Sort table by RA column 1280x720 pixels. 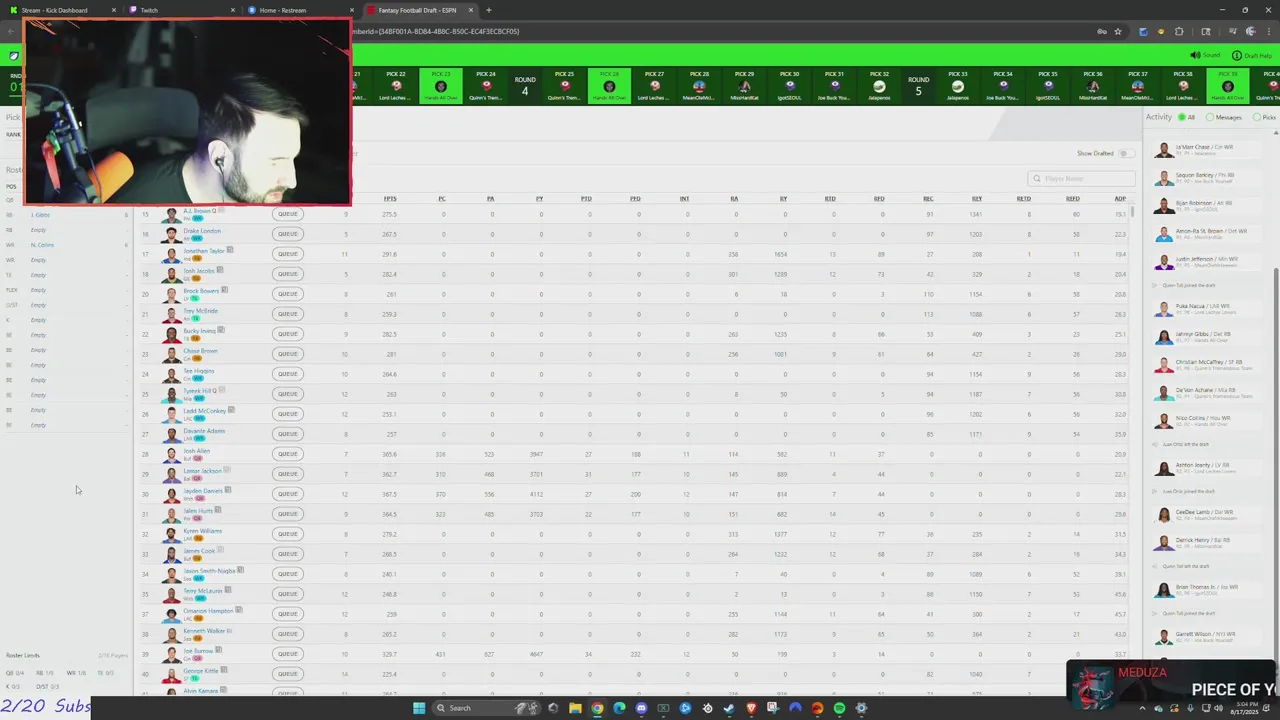[734, 198]
